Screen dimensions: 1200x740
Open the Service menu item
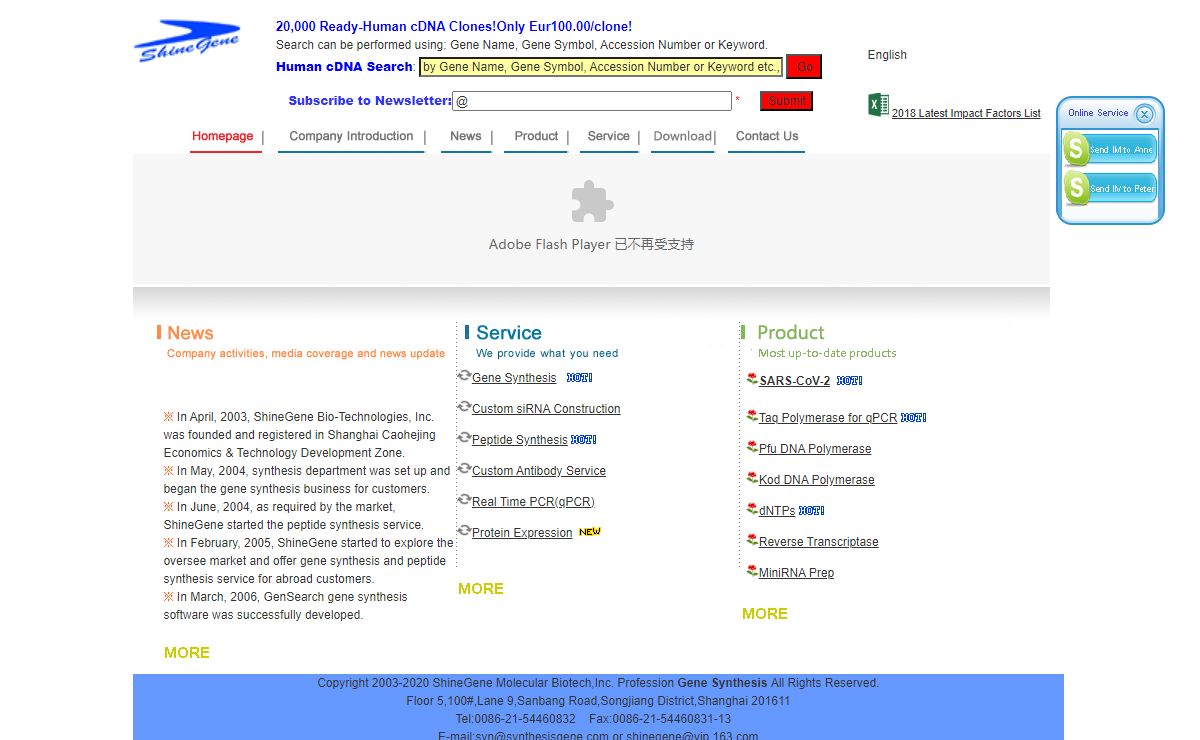tap(609, 136)
